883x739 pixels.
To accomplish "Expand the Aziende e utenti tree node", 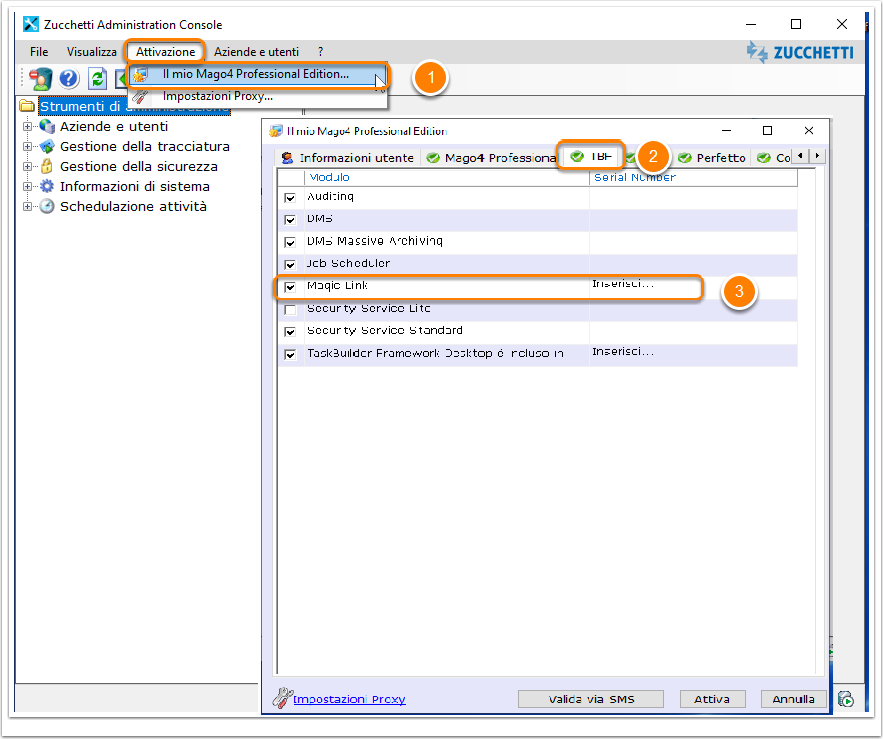I will click(x=27, y=127).
